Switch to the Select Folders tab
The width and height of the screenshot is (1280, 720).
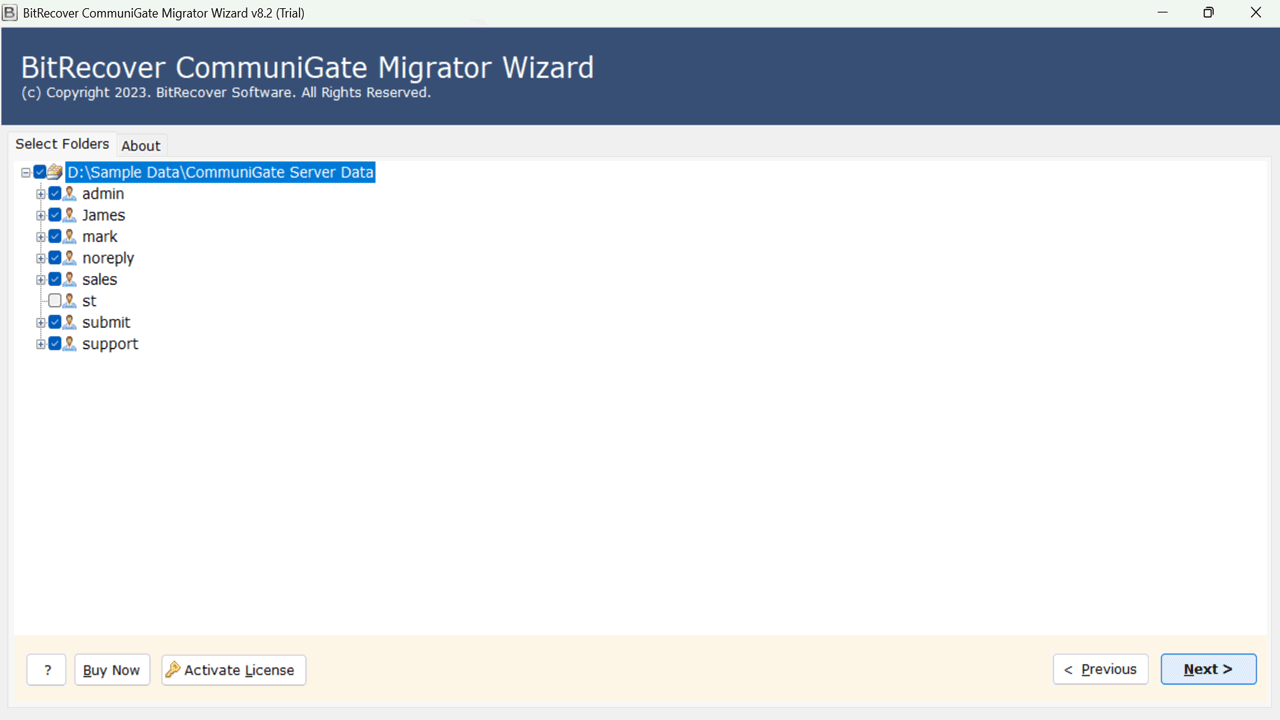click(x=62, y=144)
